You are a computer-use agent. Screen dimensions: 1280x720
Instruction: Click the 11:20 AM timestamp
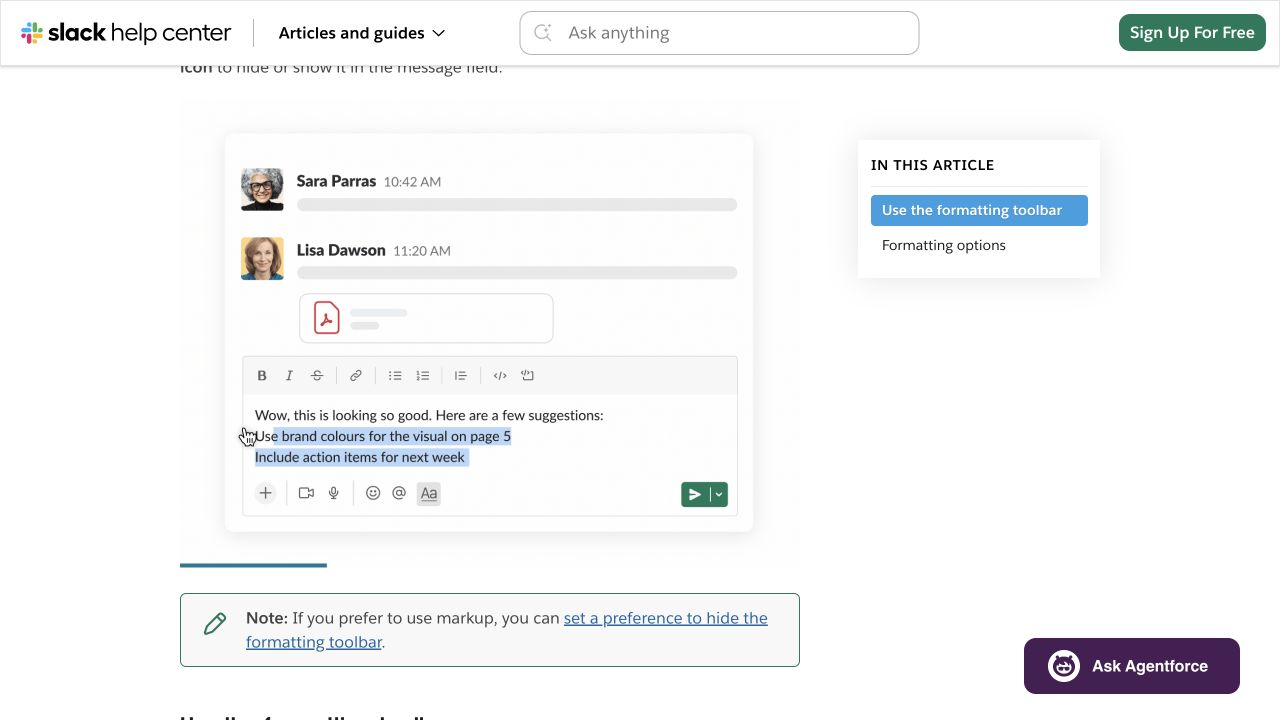[x=422, y=251]
